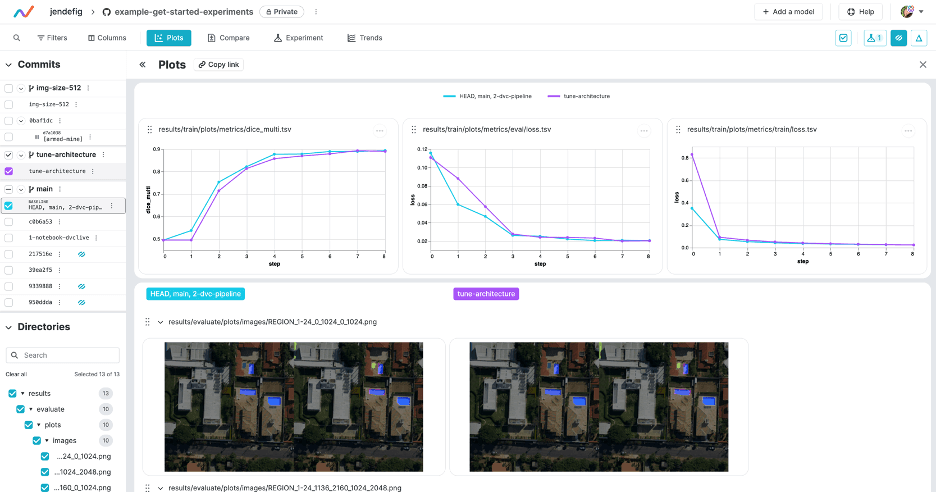Toggle the teal hidden-eye filter button

point(898,38)
